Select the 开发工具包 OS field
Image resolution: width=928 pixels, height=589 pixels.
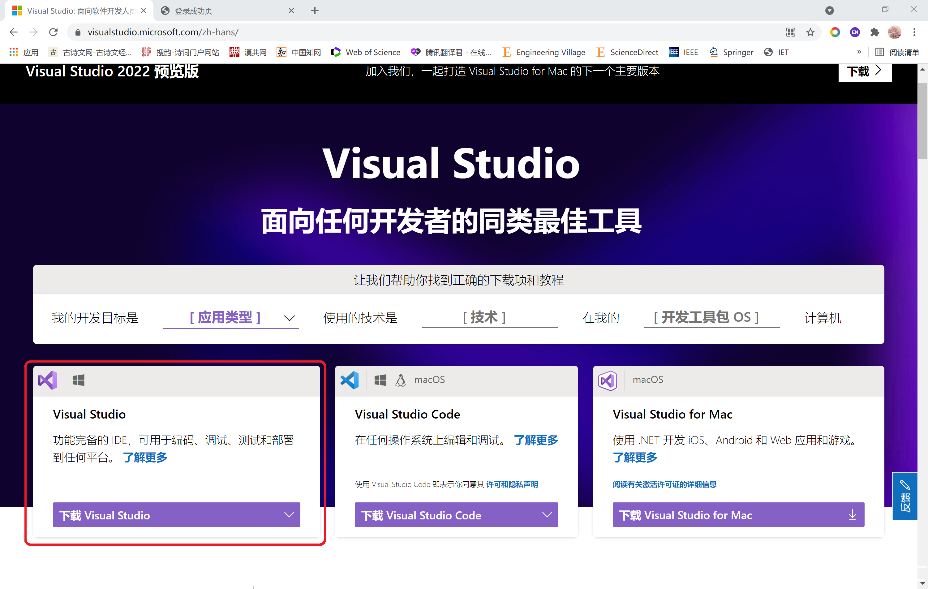[711, 317]
